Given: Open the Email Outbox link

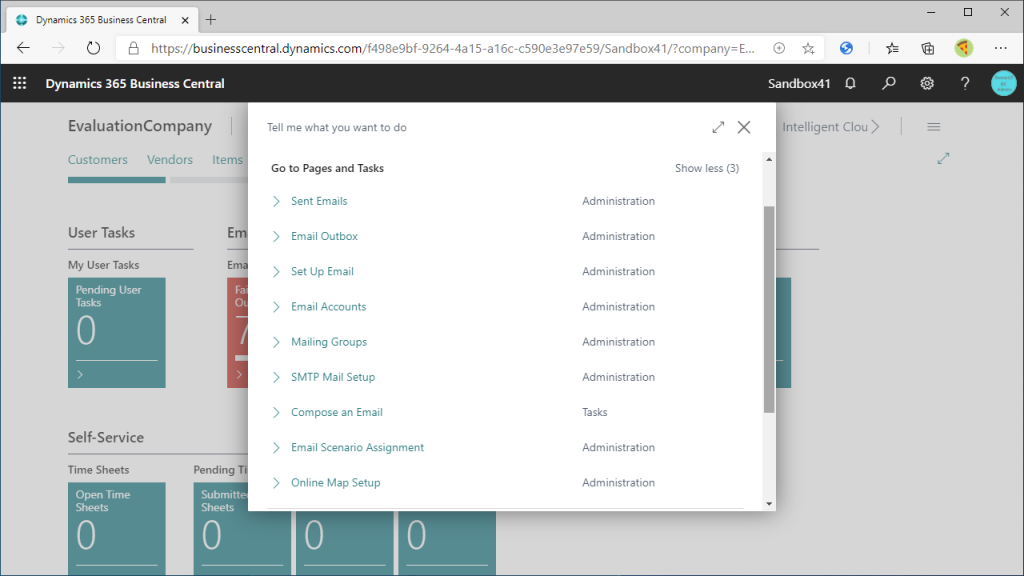Looking at the screenshot, I should (x=324, y=236).
